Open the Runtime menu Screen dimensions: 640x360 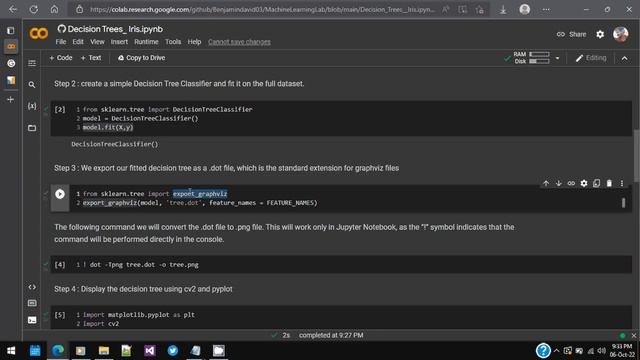coord(146,42)
